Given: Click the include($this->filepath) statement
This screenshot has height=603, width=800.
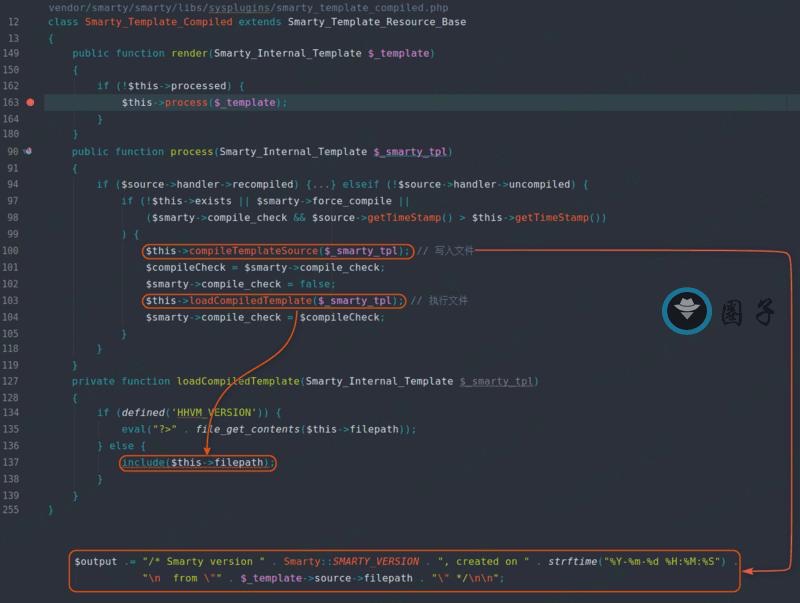Looking at the screenshot, I should coord(197,463).
